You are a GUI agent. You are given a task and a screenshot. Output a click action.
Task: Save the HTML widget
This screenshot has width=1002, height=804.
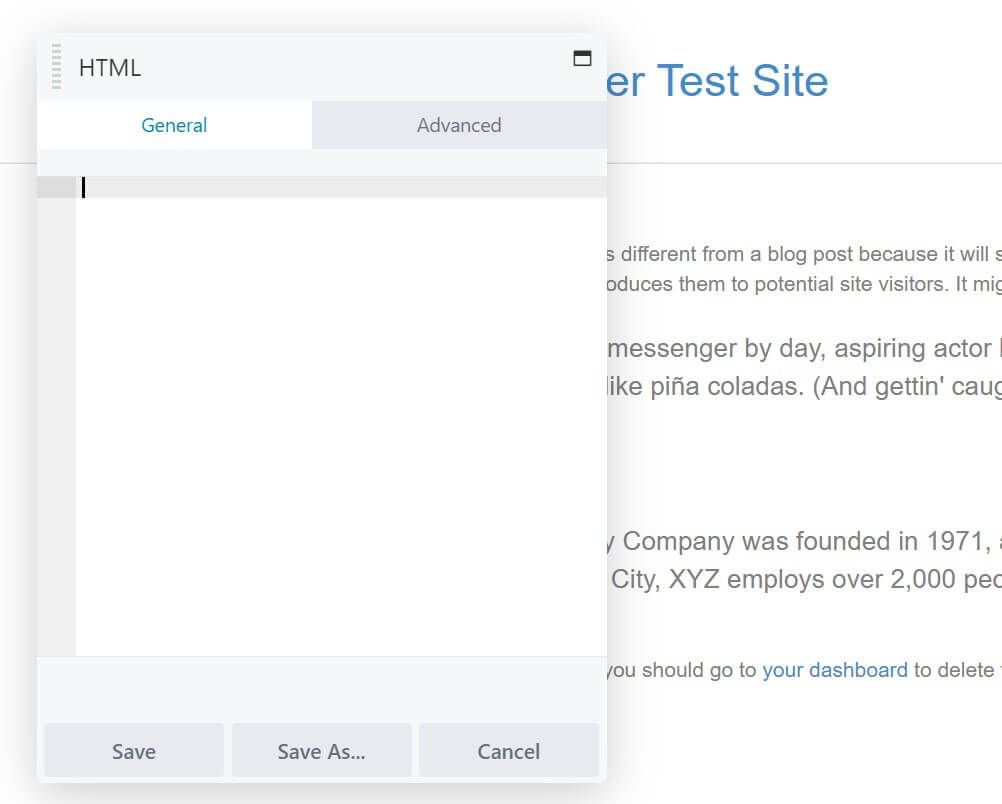[133, 751]
